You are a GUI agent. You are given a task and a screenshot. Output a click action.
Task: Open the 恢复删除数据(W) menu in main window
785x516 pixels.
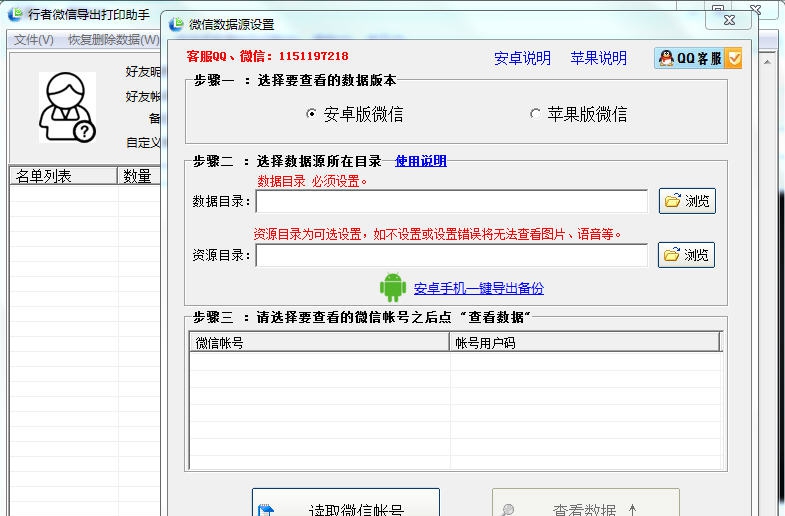(x=113, y=40)
